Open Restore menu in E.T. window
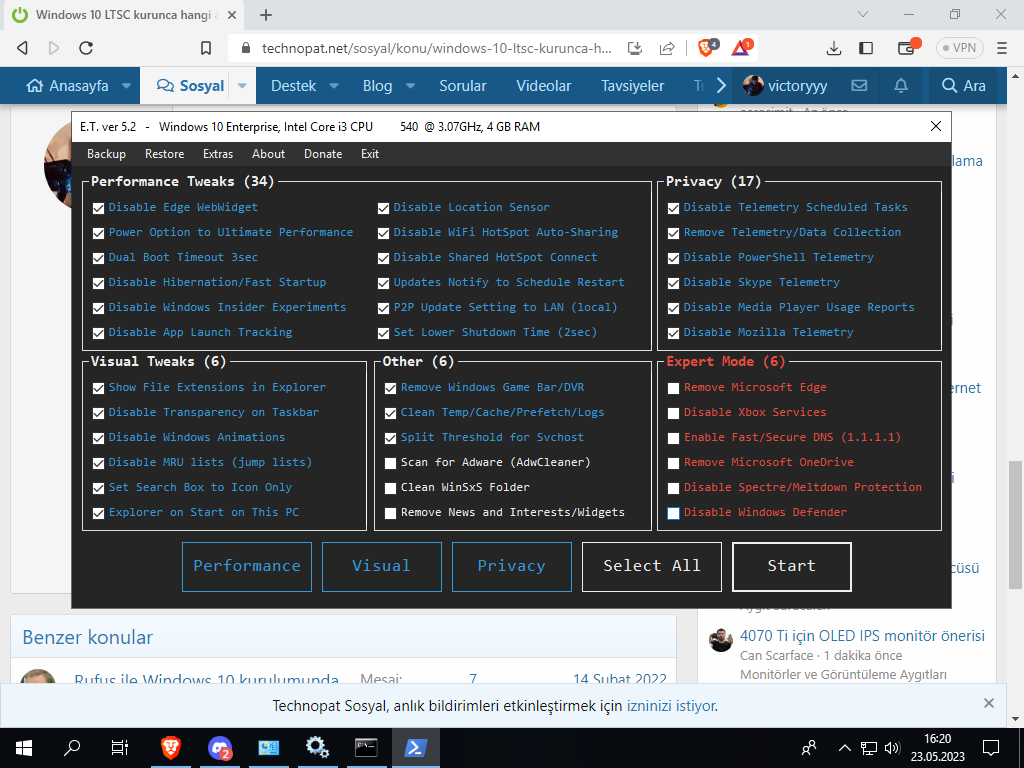 point(165,154)
